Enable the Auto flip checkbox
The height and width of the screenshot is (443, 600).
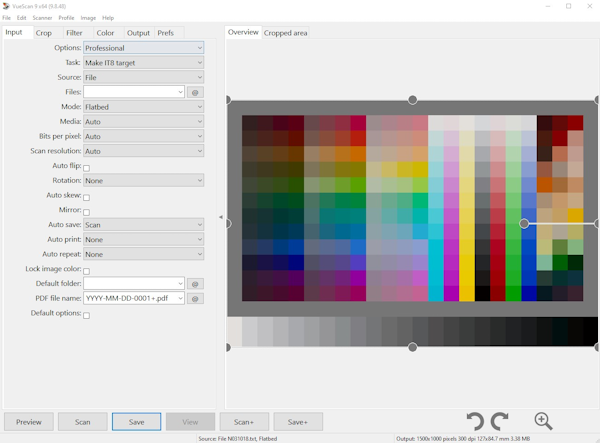tap(86, 167)
